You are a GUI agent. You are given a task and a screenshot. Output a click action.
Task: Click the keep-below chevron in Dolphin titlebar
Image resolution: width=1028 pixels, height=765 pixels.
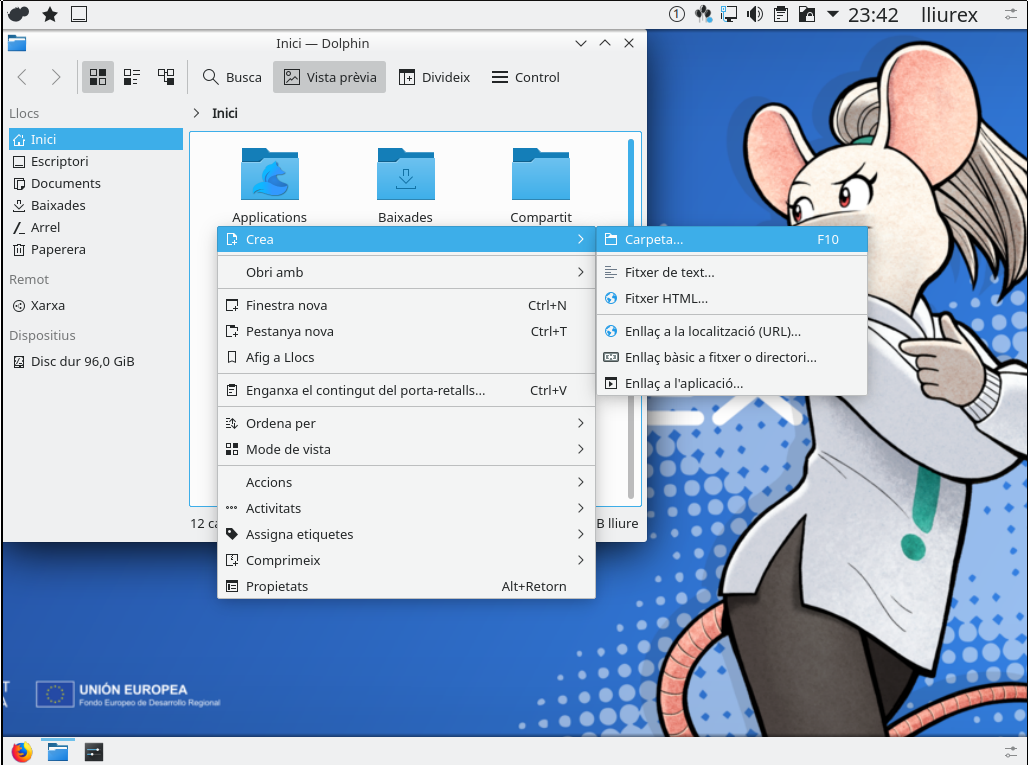click(x=580, y=43)
